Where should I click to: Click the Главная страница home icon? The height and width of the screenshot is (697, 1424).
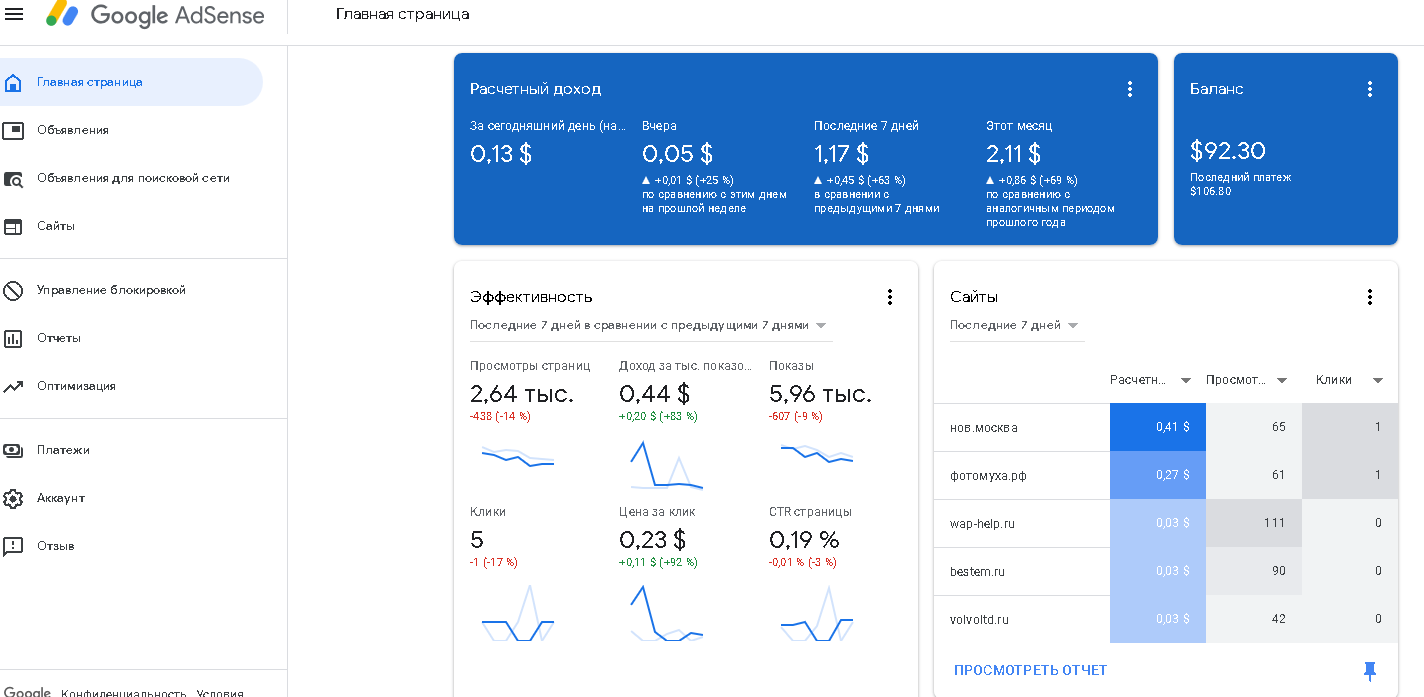pos(13,82)
